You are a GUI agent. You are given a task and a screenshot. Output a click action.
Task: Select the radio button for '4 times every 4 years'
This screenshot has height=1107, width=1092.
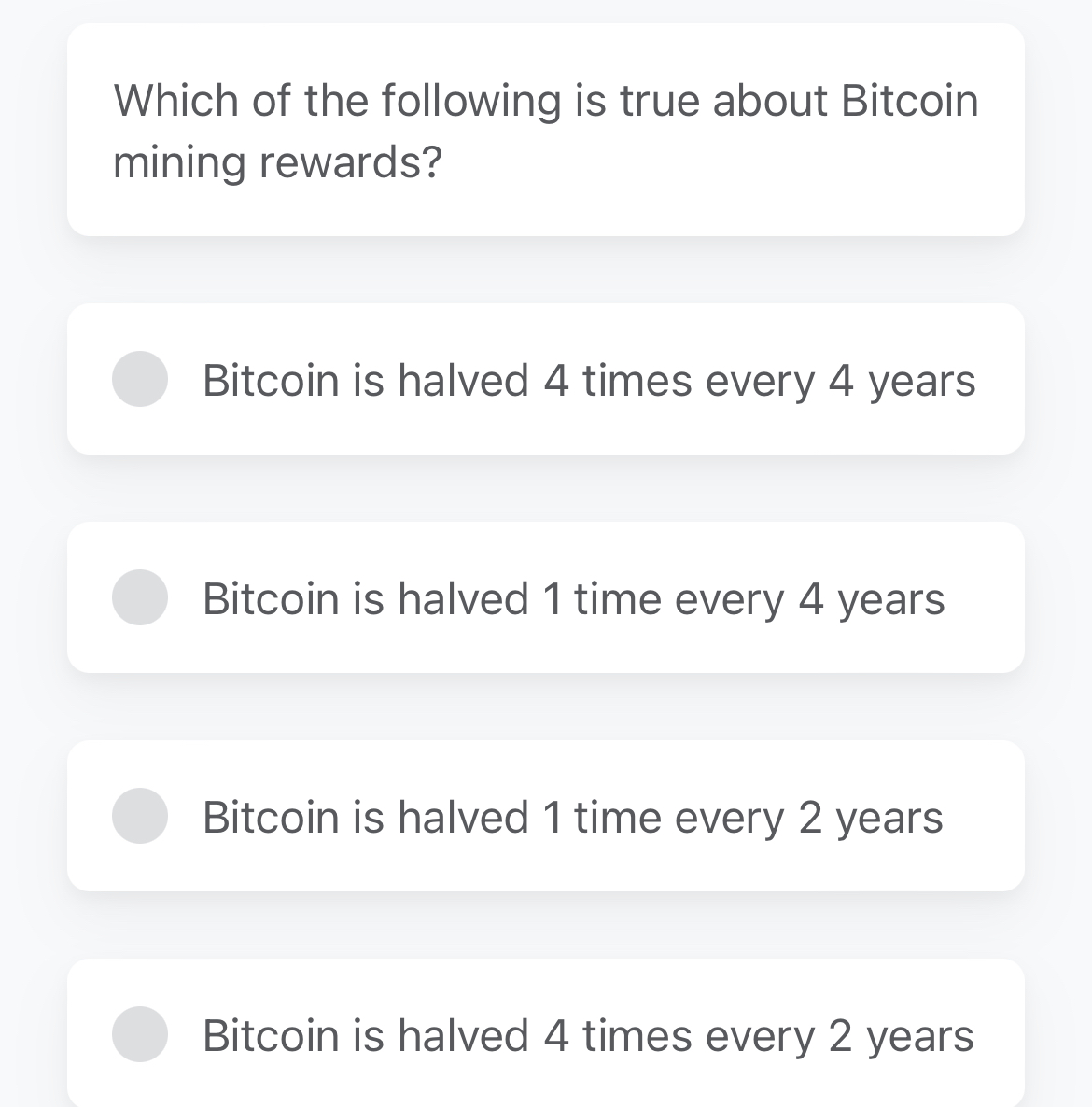139,378
